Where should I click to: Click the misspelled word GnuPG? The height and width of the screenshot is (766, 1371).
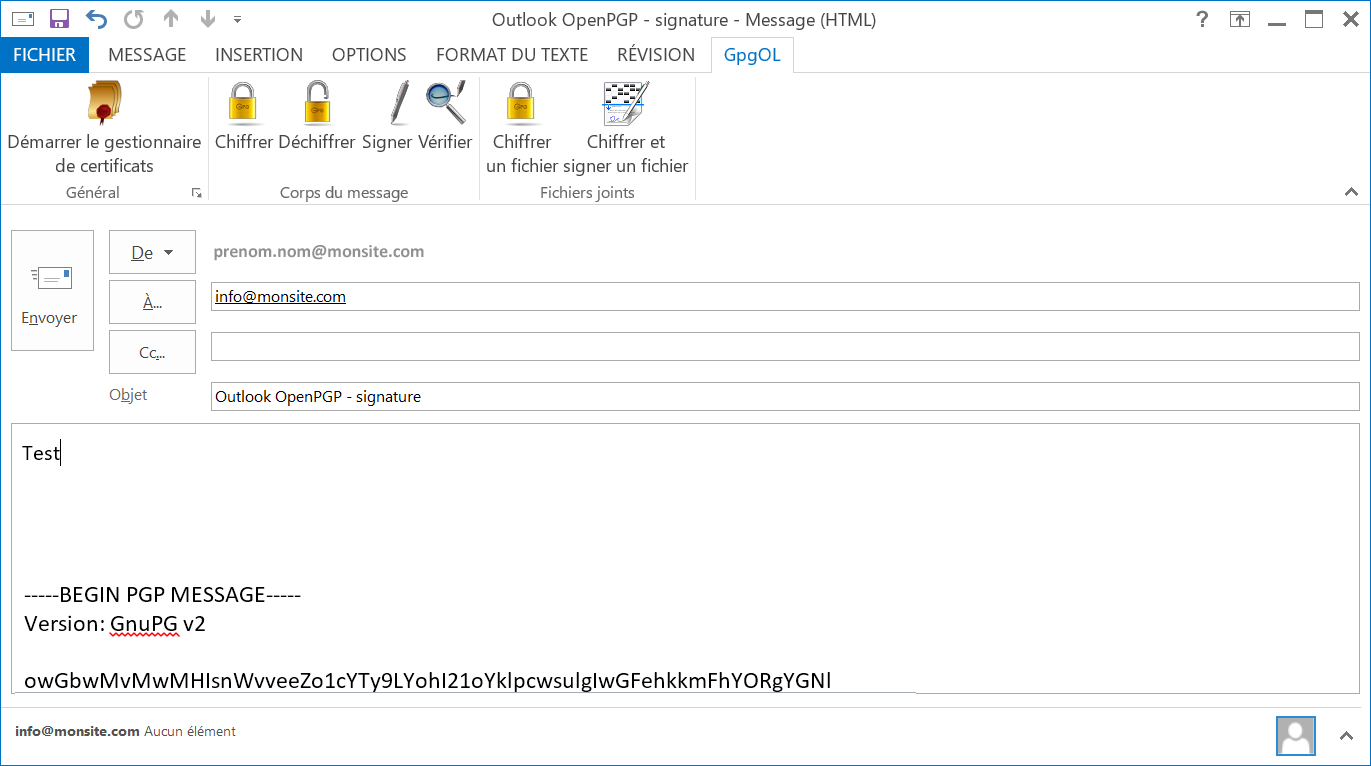(144, 625)
